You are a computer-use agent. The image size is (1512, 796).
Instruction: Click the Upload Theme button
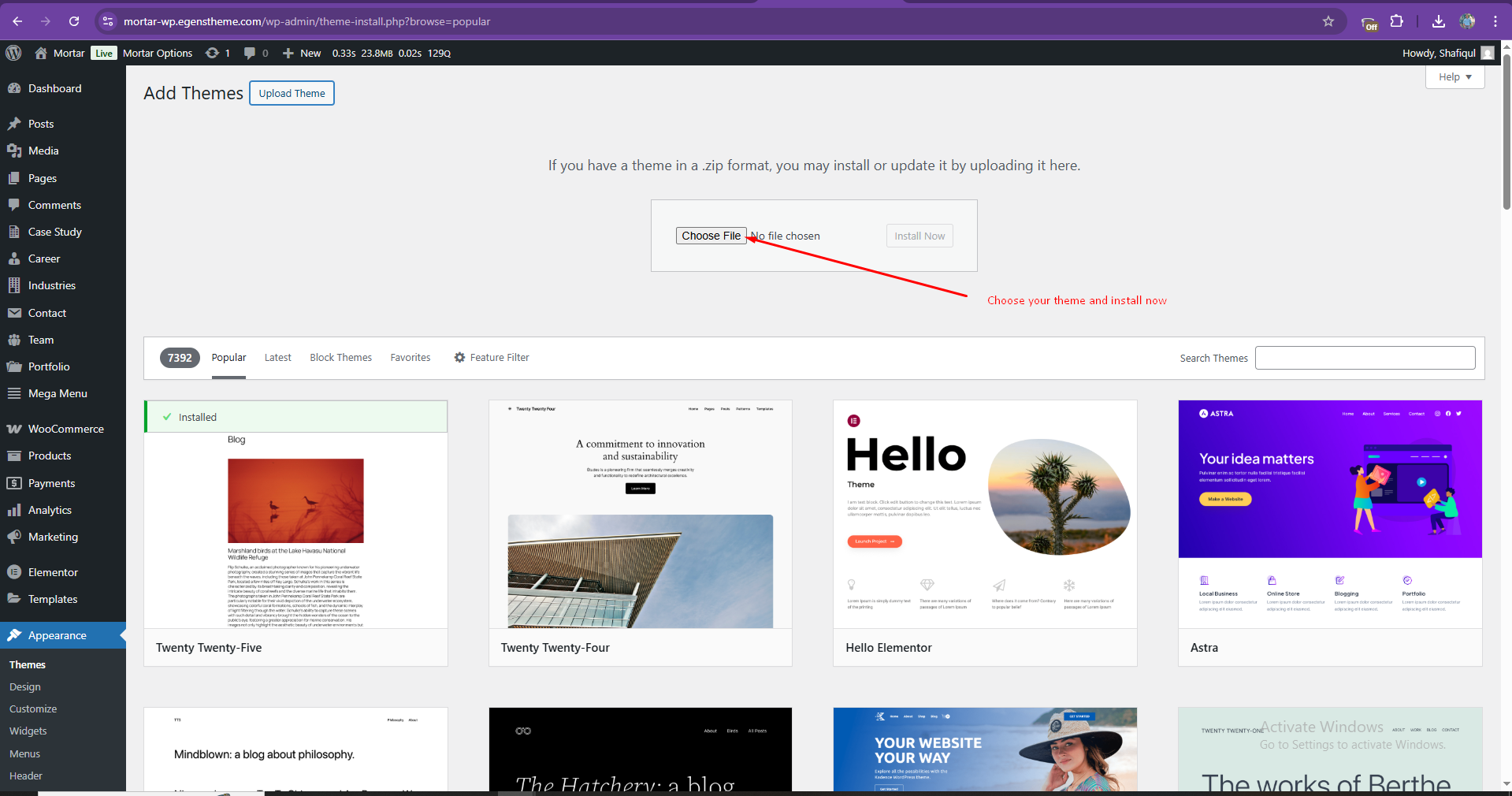292,93
